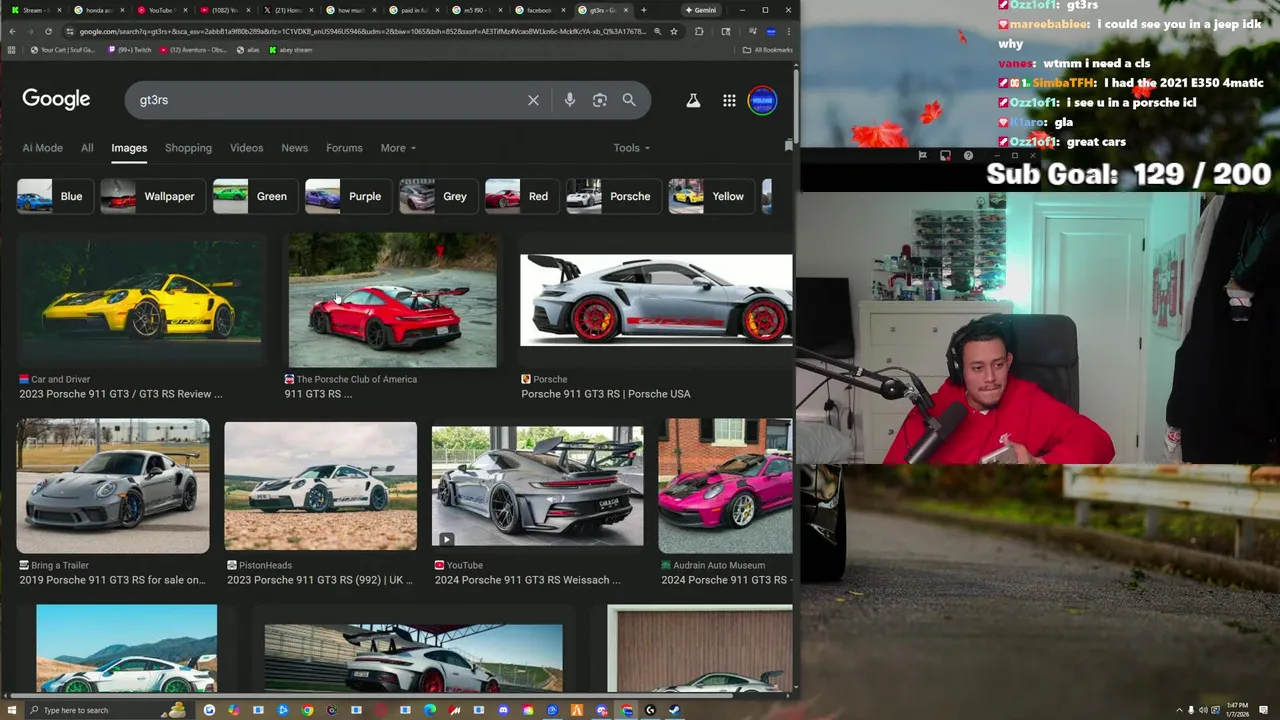Open the All Bookmarks folder
Screen dimensions: 1280x720
click(x=768, y=49)
